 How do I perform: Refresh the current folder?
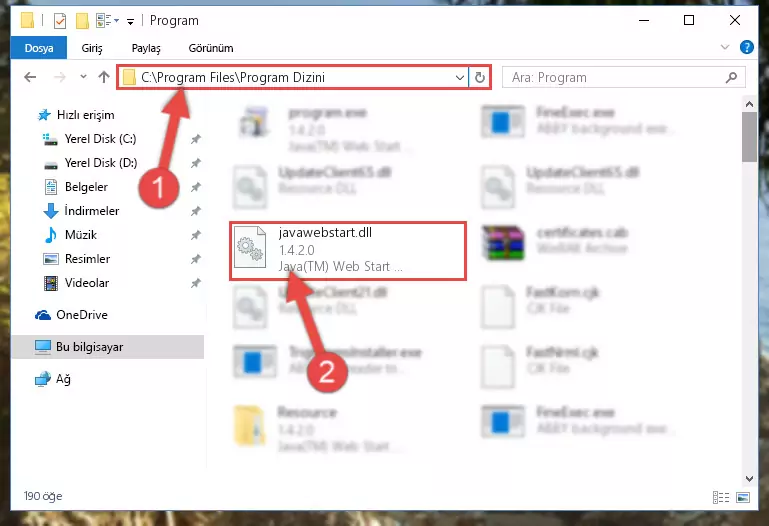point(480,77)
